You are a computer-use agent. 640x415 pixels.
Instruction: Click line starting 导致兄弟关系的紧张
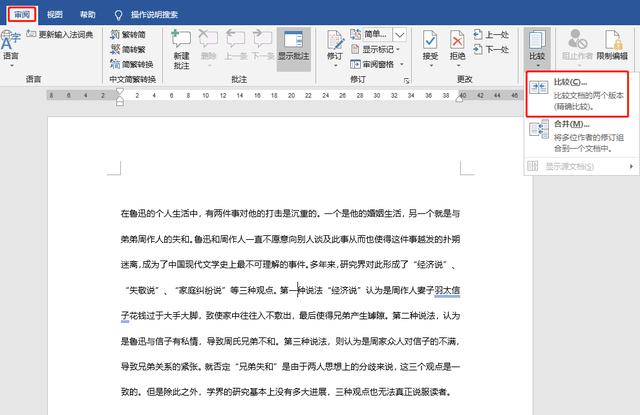tap(290, 366)
